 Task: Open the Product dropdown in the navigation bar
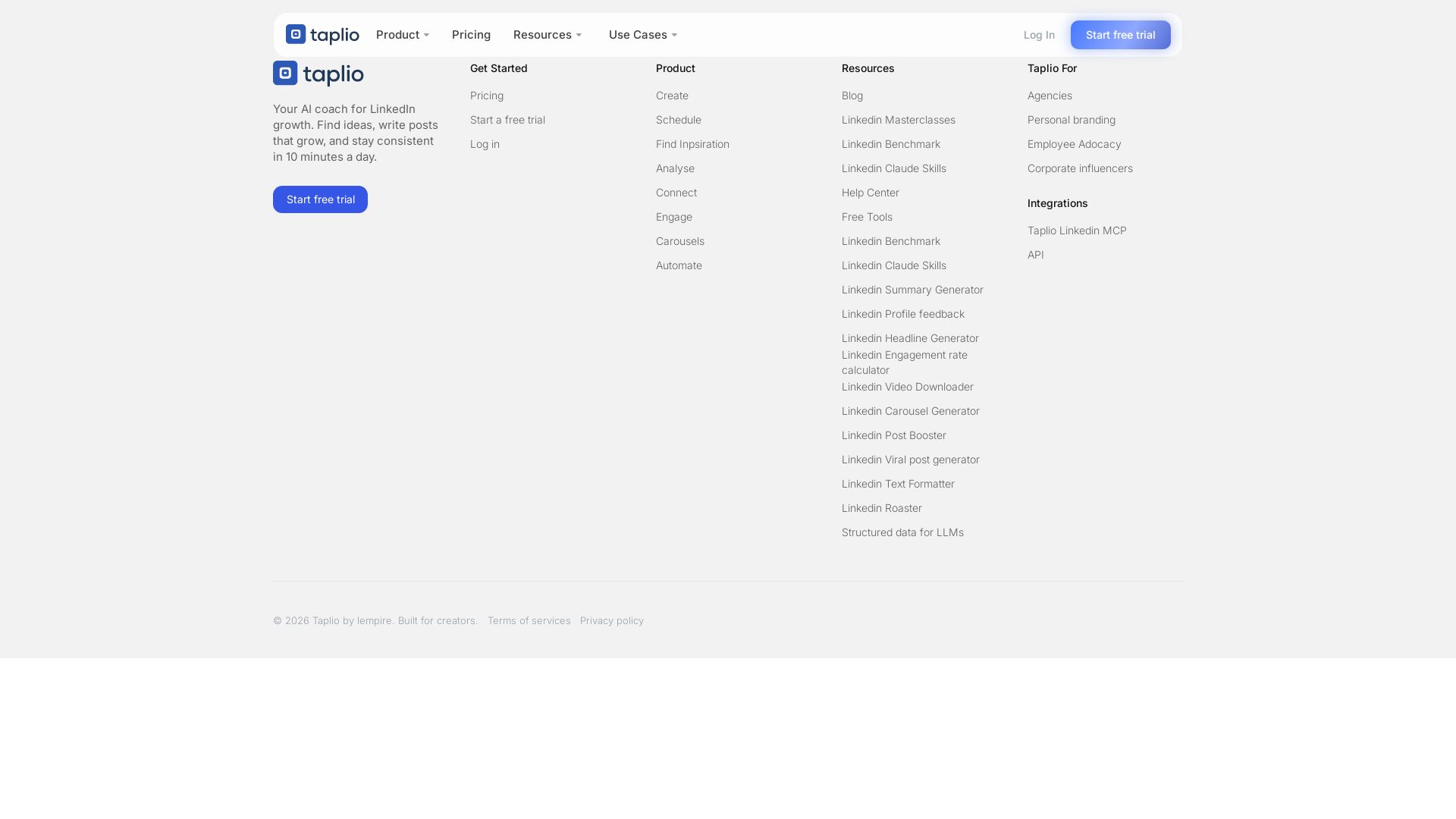tap(403, 35)
